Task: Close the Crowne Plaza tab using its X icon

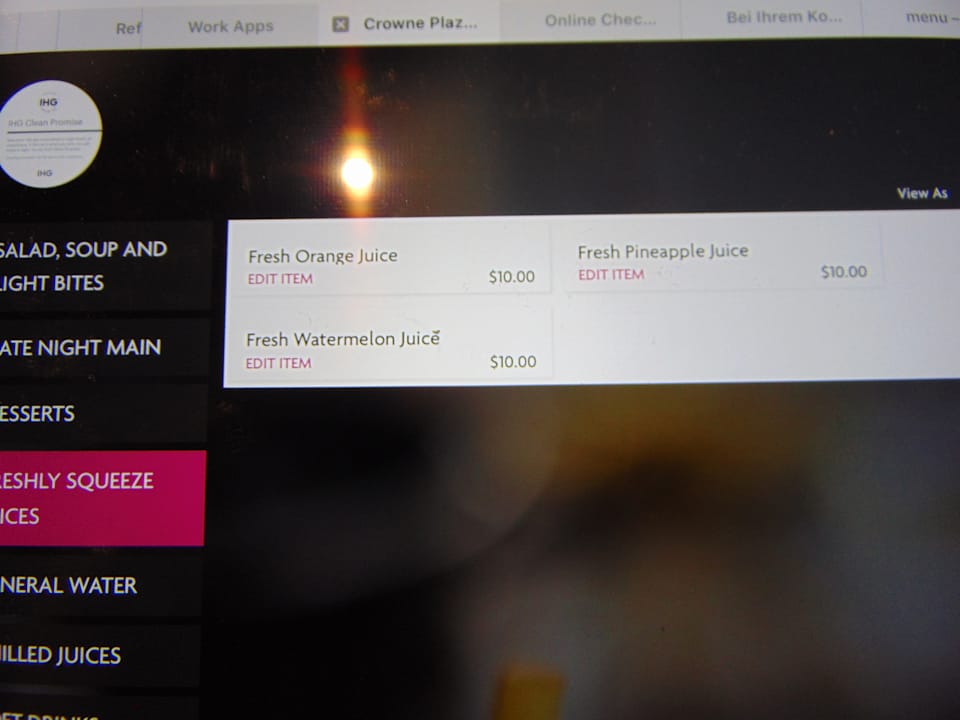Action: [340, 24]
